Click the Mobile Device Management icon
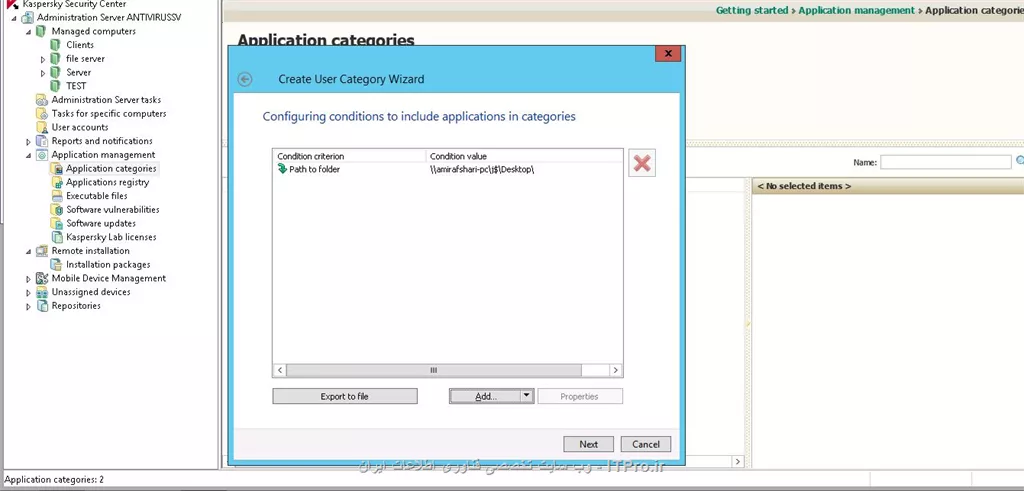This screenshot has width=1024, height=491. [x=41, y=278]
